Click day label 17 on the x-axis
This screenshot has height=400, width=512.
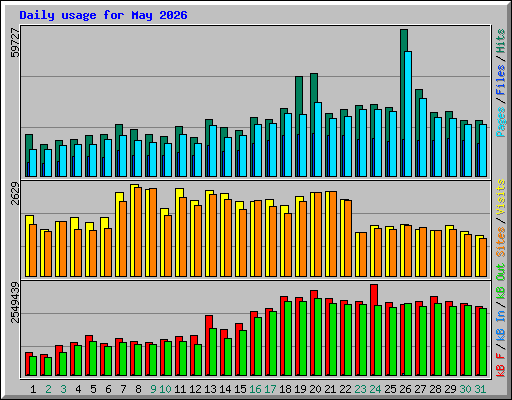tap(270, 389)
